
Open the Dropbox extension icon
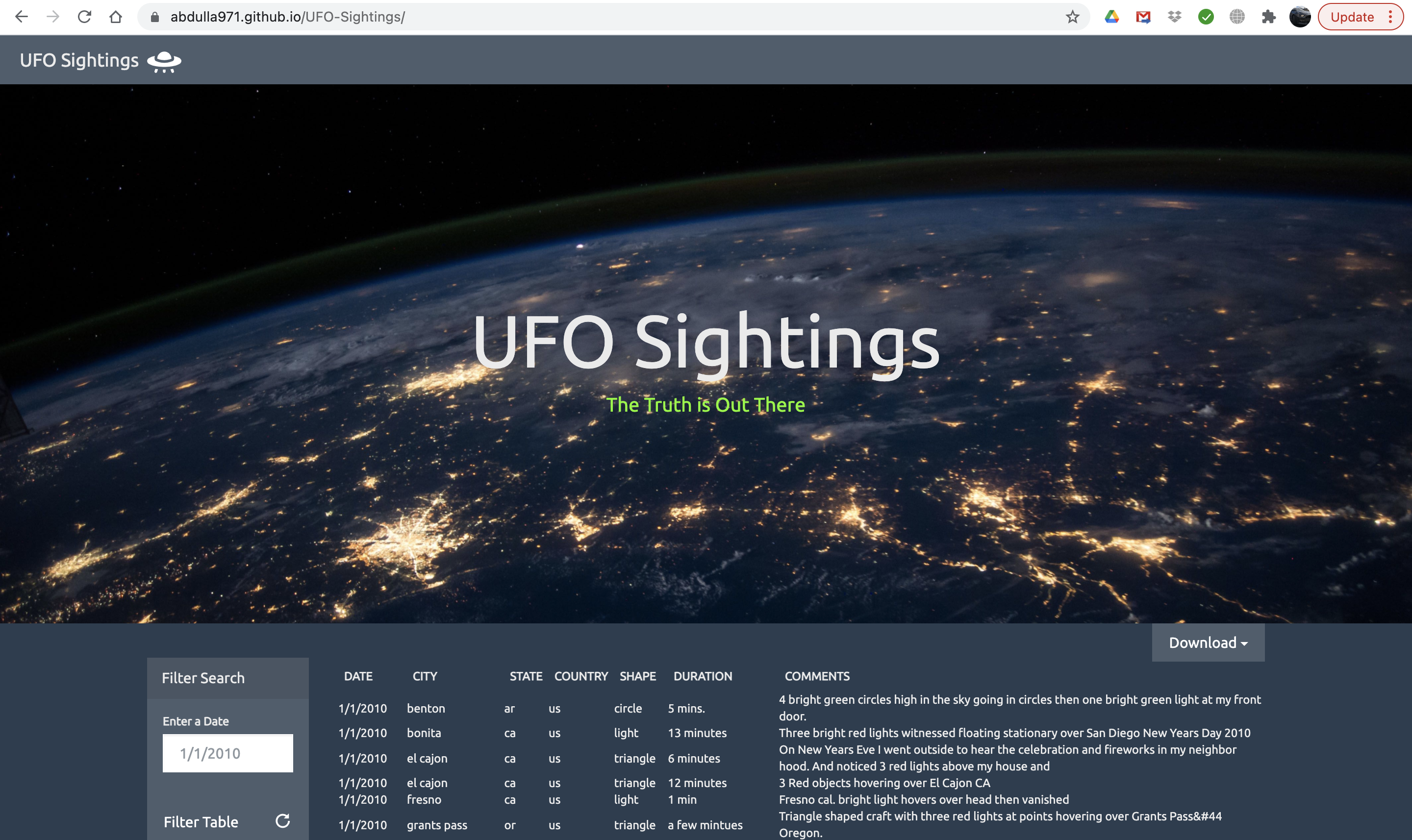pyautogui.click(x=1175, y=17)
